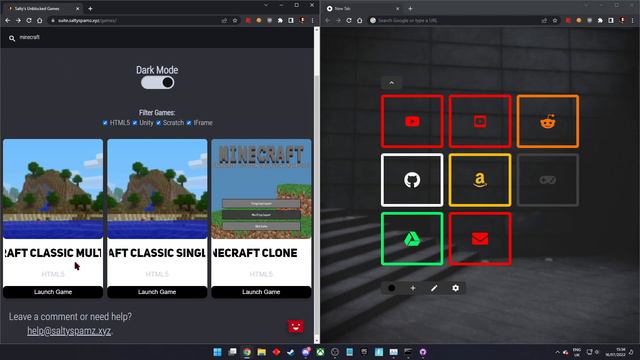Uncheck the IFrame filter checkbox

[189, 123]
